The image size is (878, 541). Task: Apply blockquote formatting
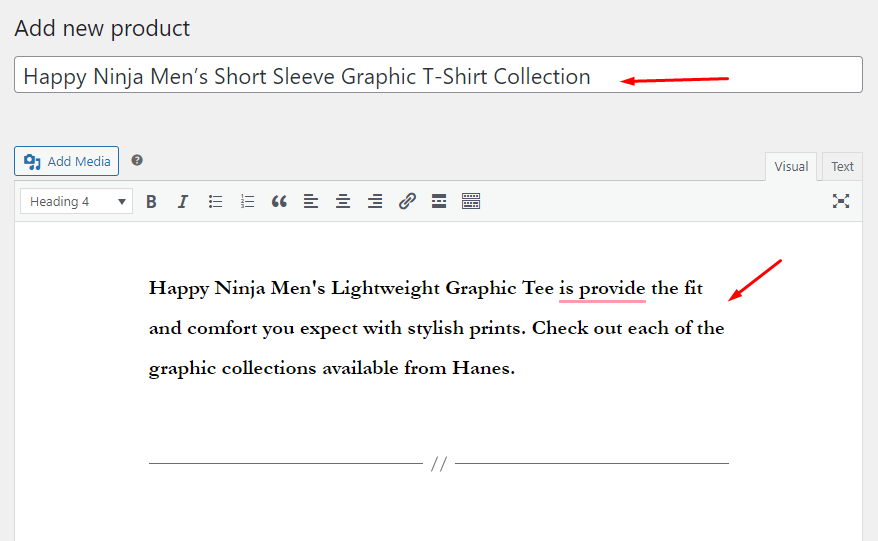(x=279, y=202)
